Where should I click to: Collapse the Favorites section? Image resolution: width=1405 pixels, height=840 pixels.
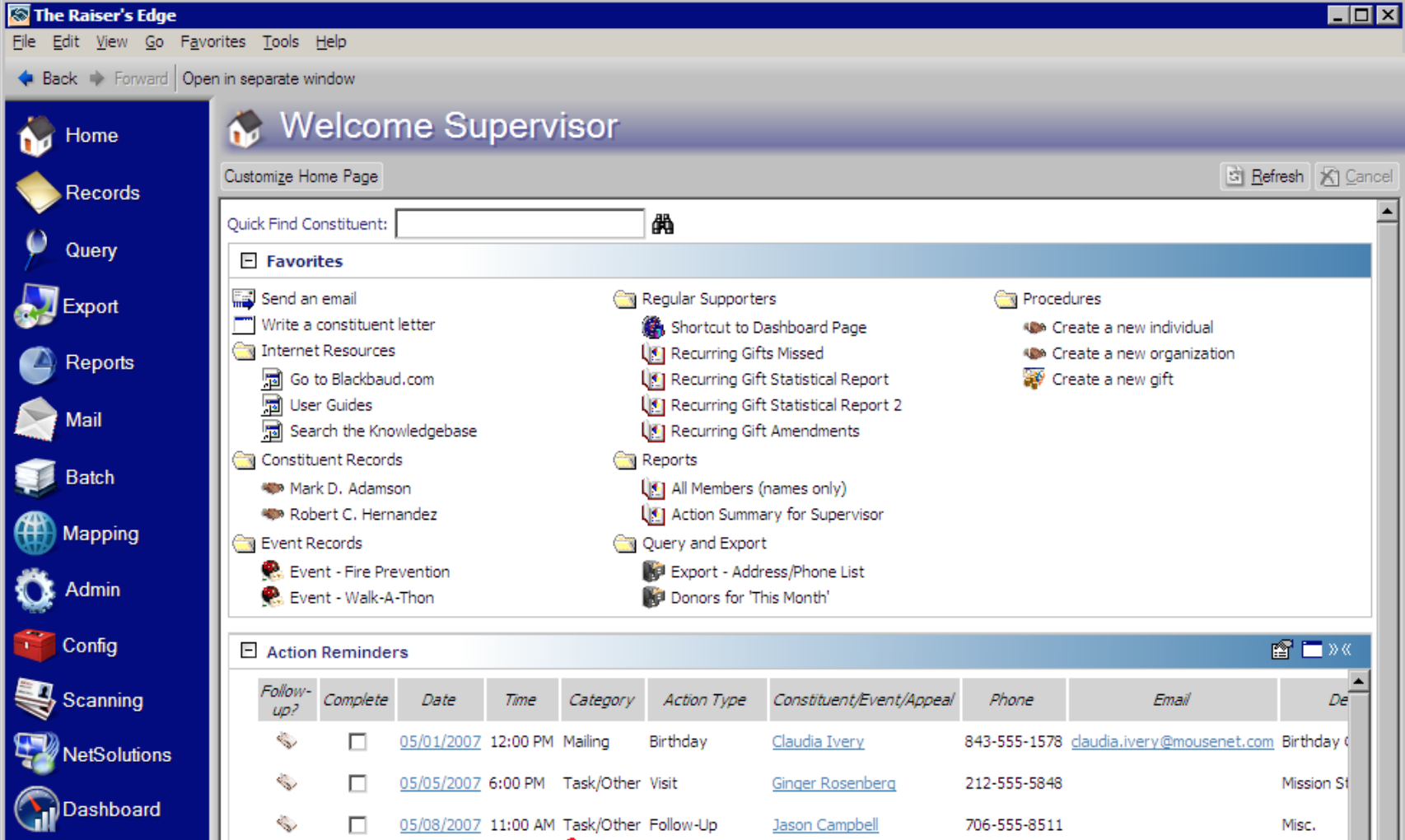[x=248, y=261]
